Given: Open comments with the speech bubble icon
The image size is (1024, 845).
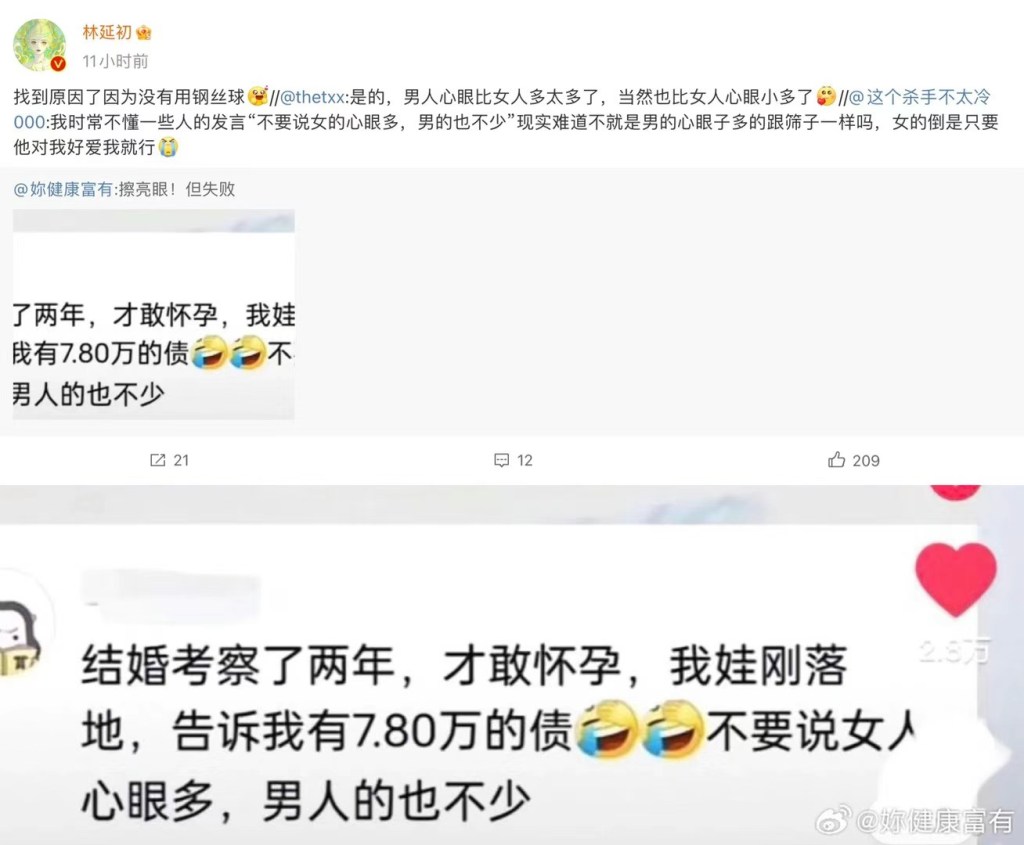Looking at the screenshot, I should point(501,460).
